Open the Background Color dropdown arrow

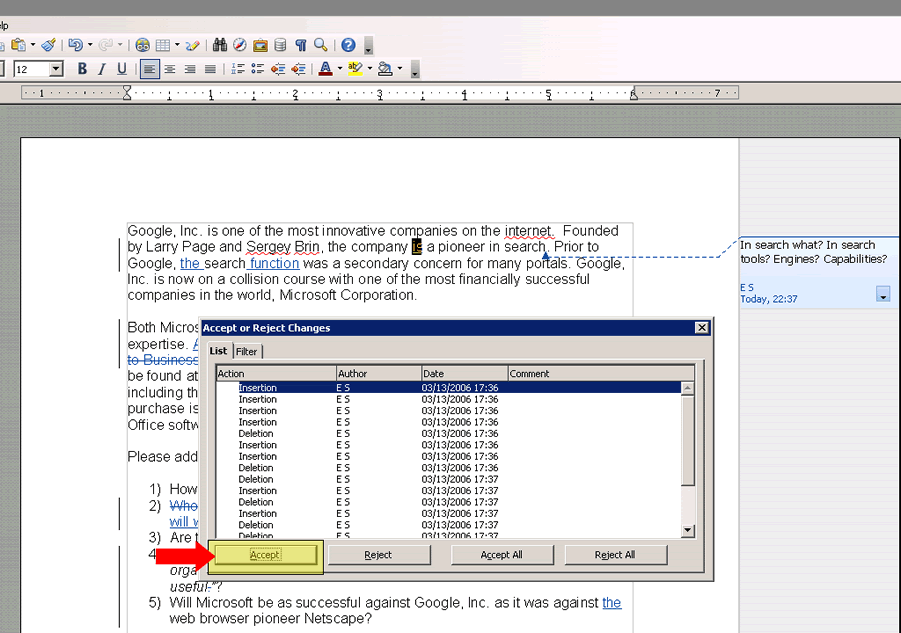coord(399,70)
